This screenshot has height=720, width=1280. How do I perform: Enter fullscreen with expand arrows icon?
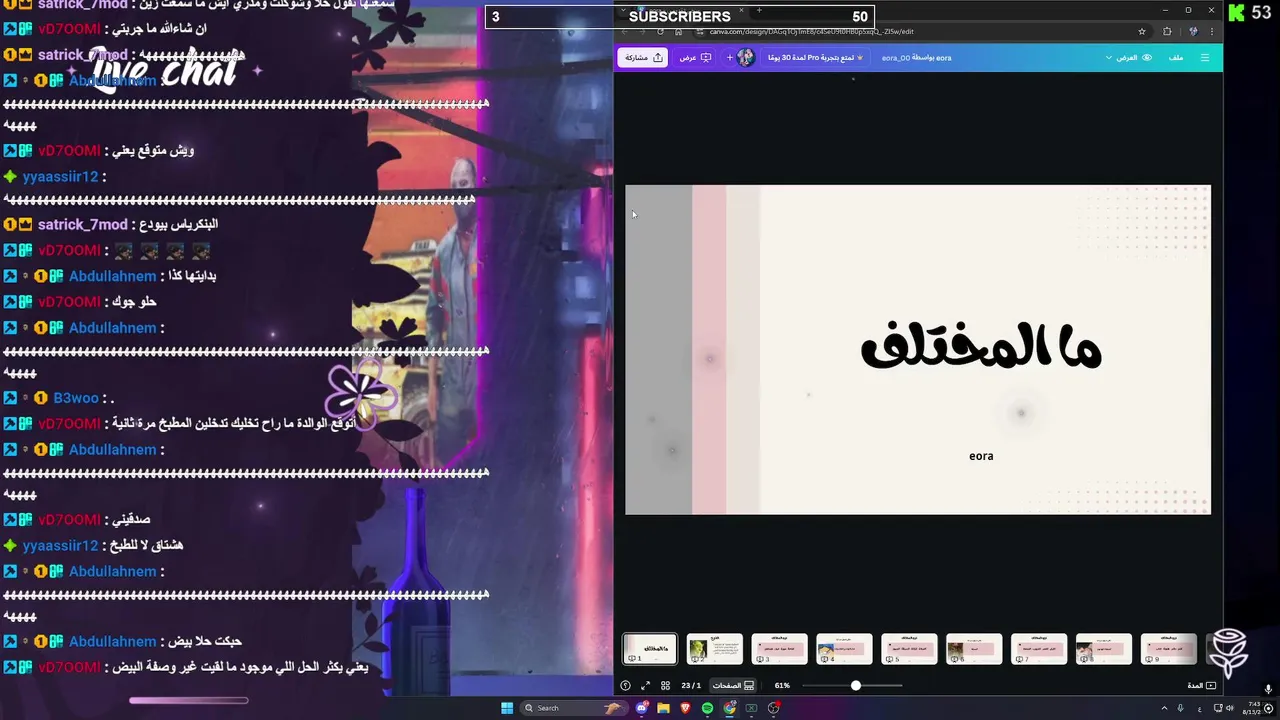pyautogui.click(x=645, y=686)
